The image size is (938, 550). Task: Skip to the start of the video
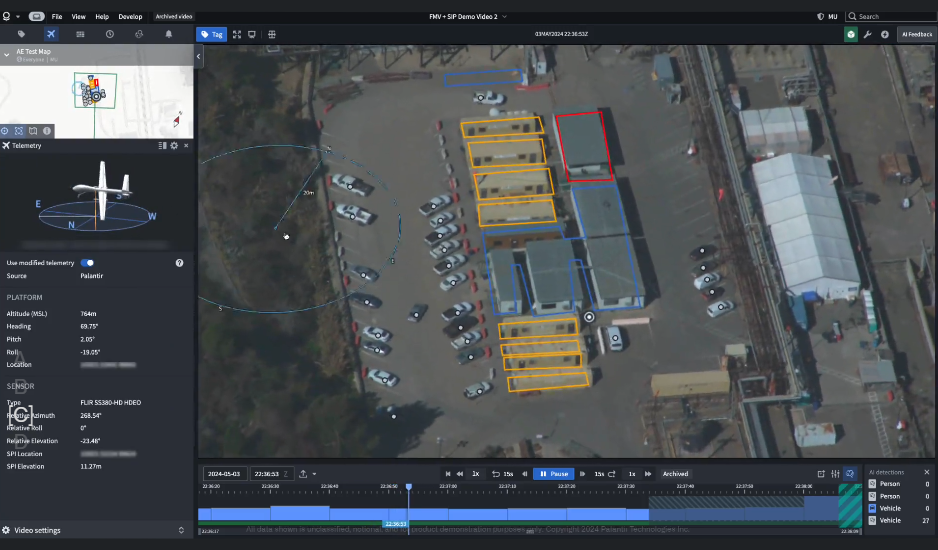[447, 474]
